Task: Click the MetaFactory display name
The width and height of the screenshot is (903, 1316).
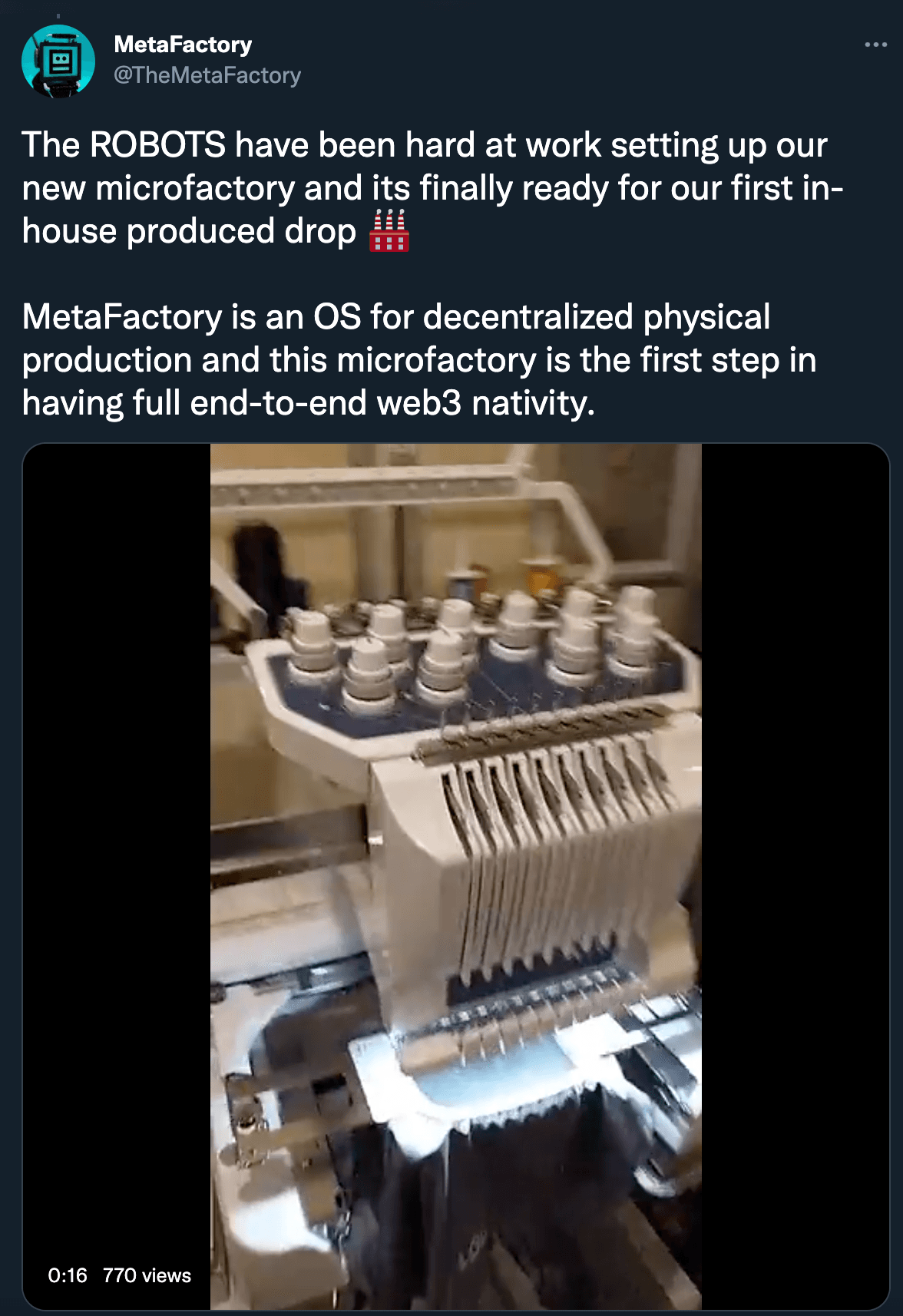Action: point(183,45)
